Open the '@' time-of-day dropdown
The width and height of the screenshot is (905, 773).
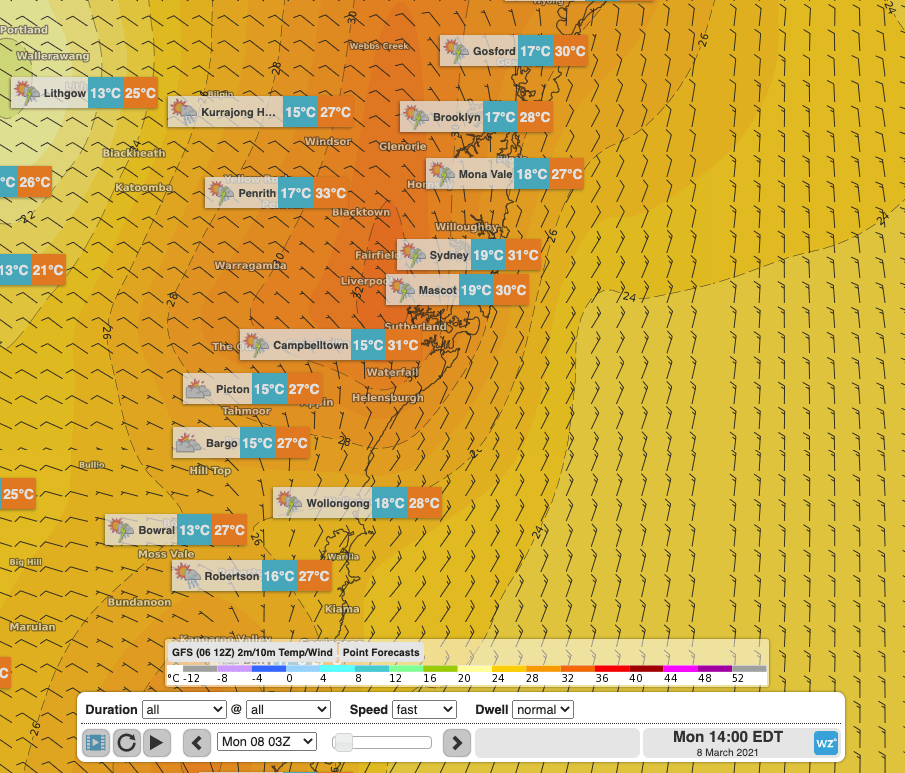pyautogui.click(x=288, y=709)
